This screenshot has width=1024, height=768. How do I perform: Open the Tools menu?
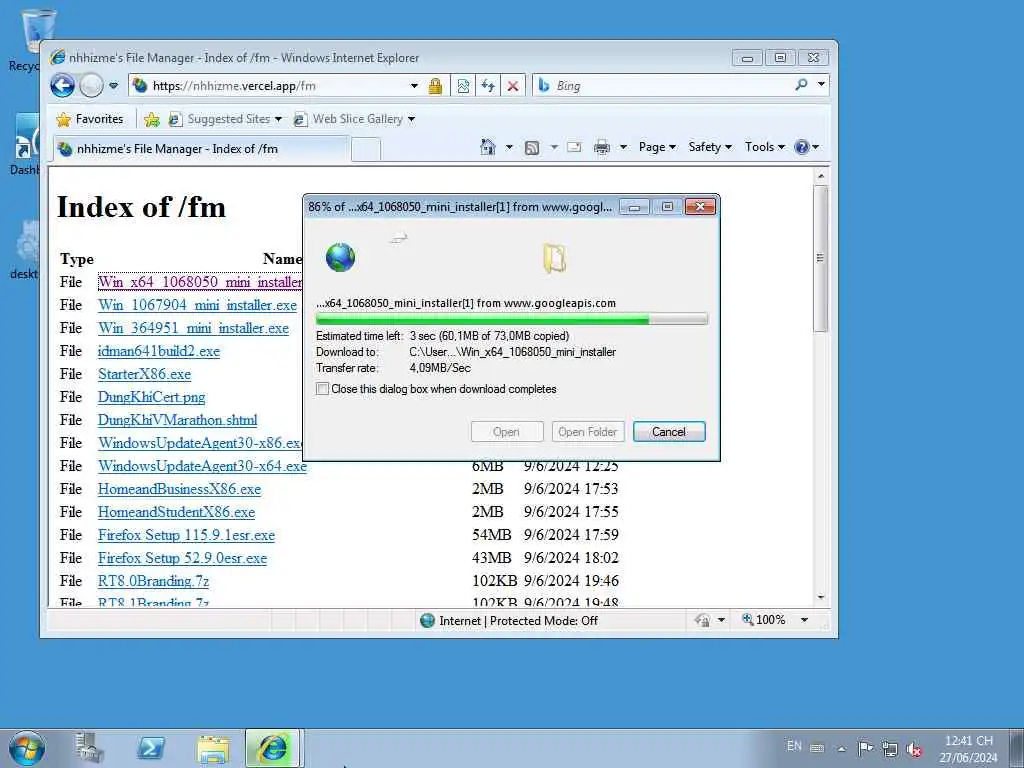coord(764,147)
